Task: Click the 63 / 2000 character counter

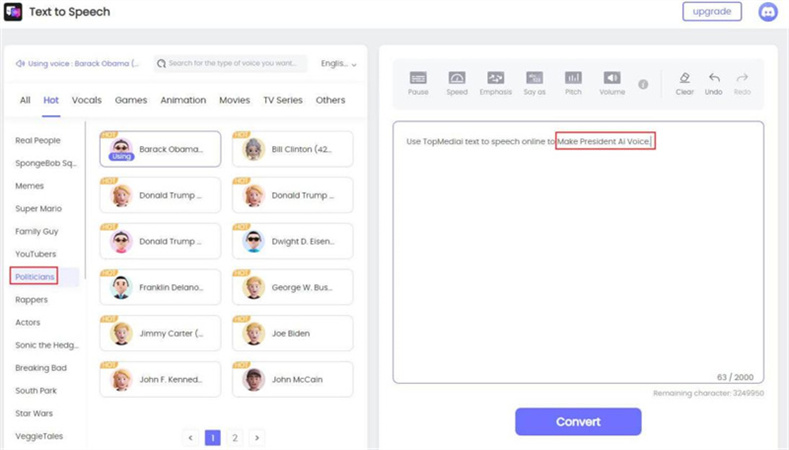Action: (735, 377)
